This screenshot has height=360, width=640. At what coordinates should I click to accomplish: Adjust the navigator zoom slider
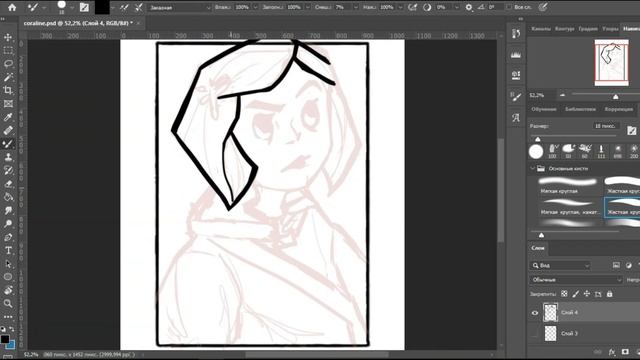click(616, 96)
